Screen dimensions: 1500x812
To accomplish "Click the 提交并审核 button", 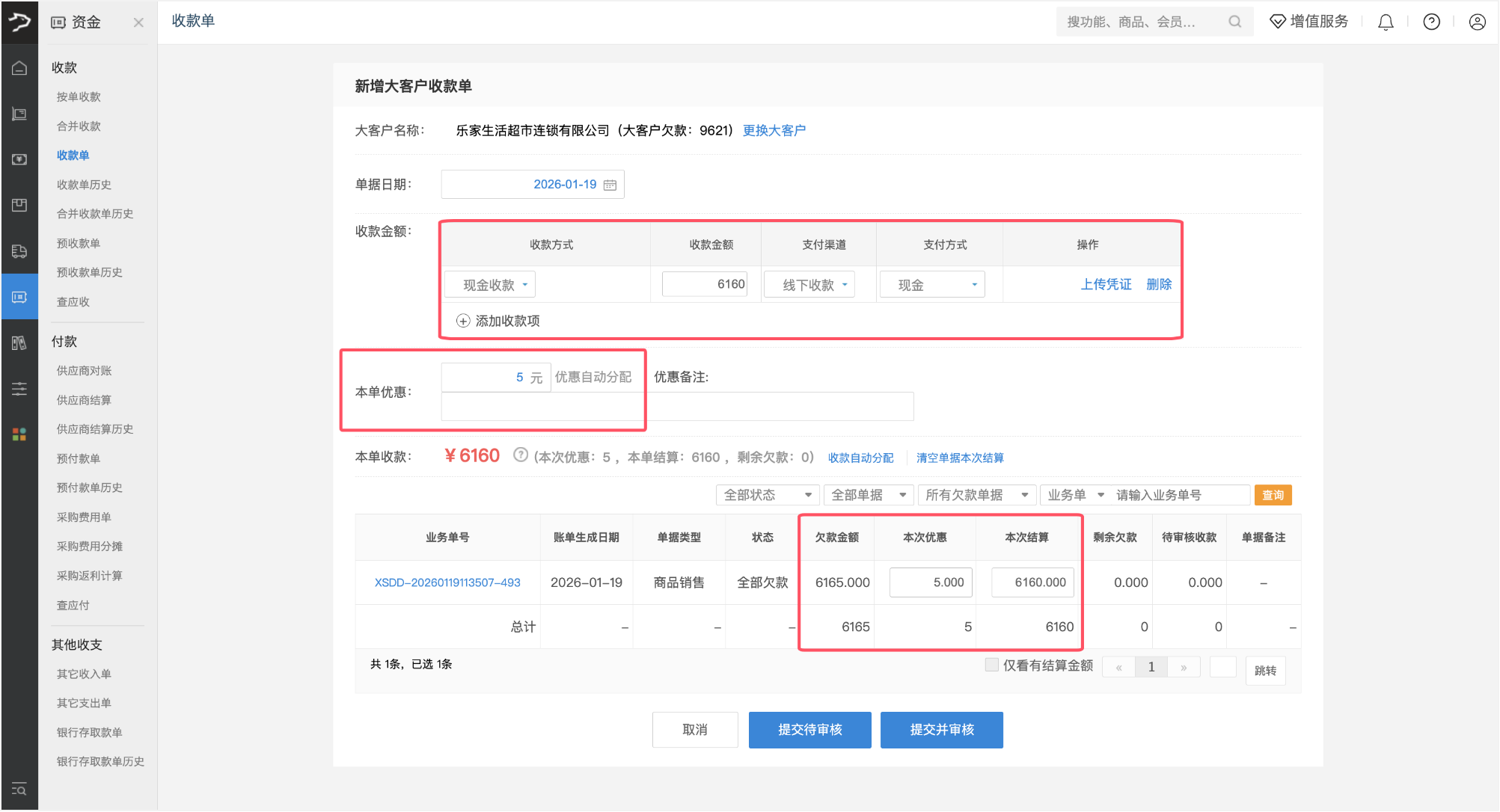I will pos(941,730).
